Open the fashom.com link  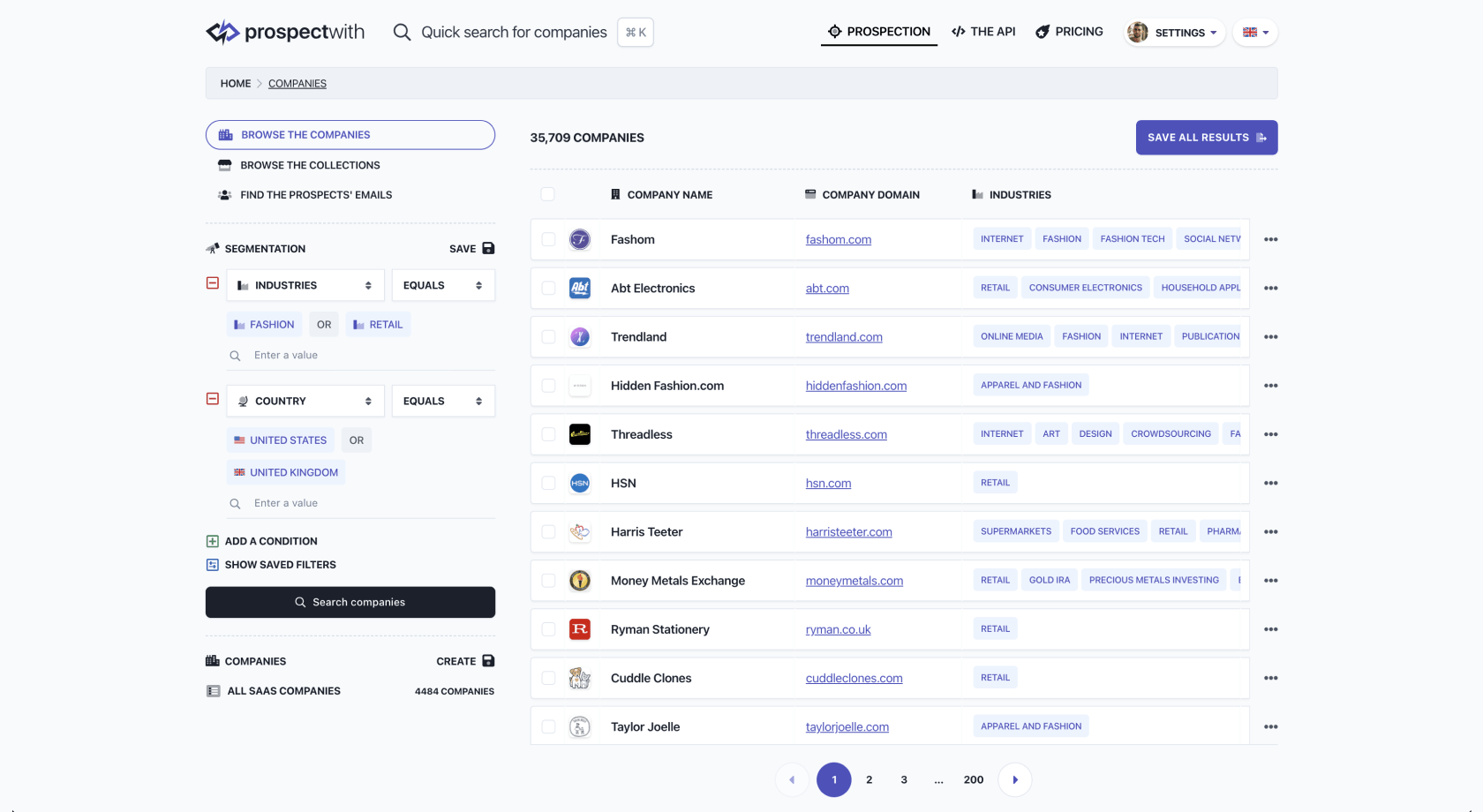pos(839,239)
